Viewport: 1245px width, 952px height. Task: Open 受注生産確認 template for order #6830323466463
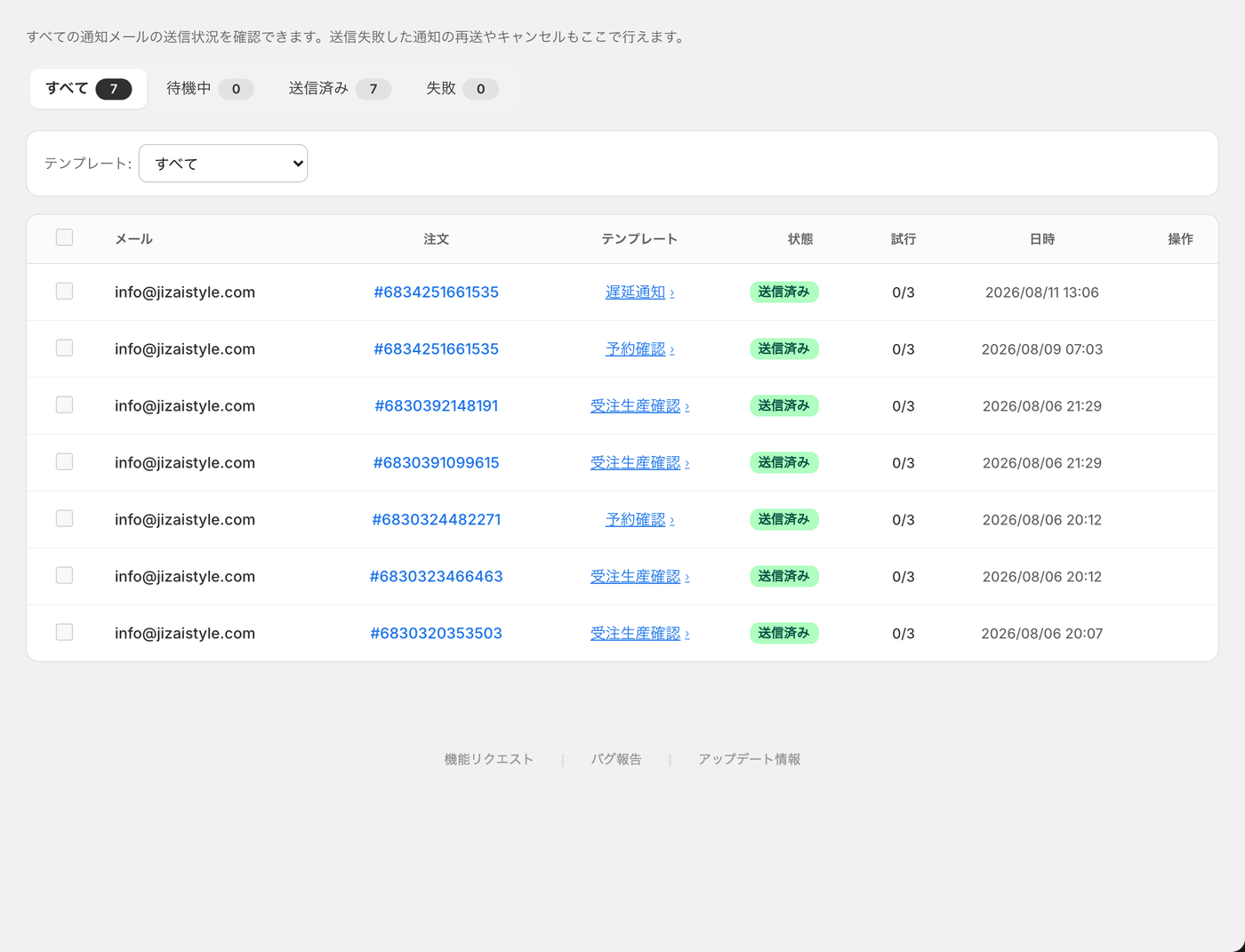click(639, 577)
